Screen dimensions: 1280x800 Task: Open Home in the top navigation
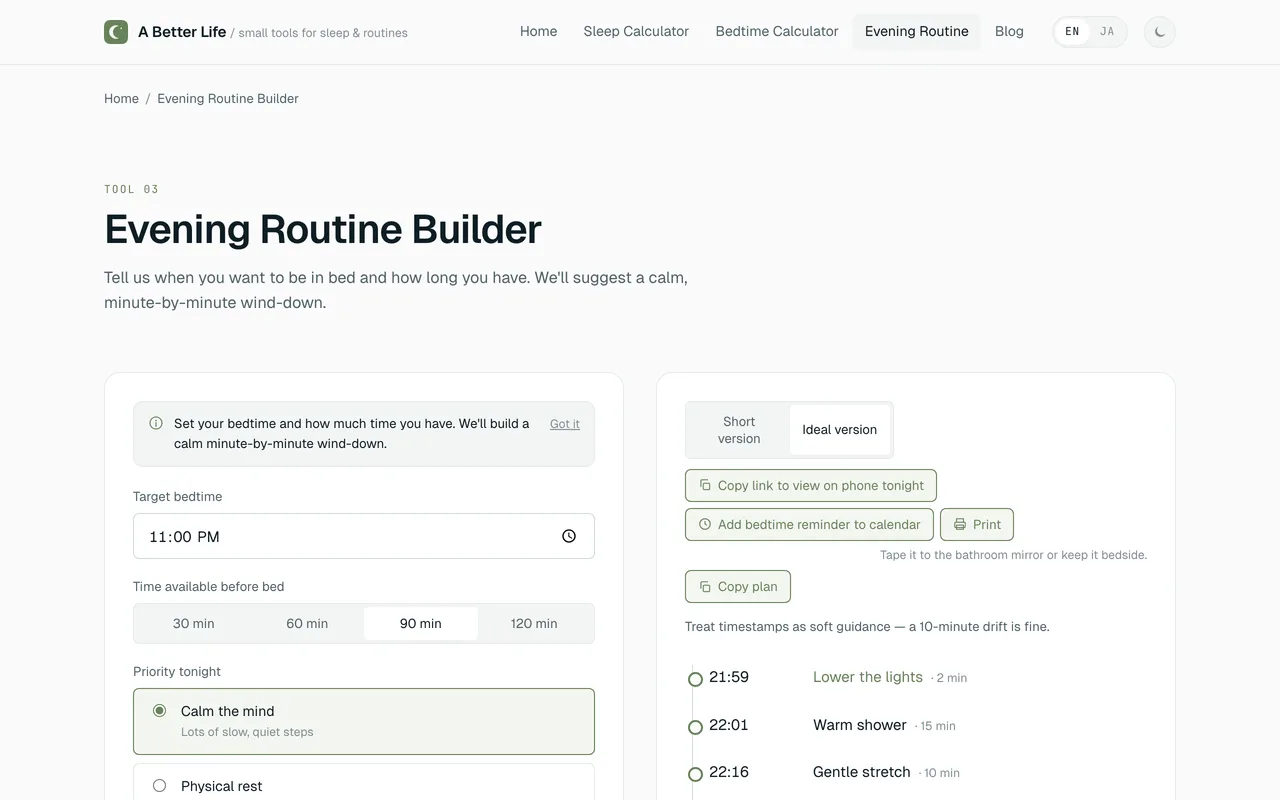[x=538, y=32]
